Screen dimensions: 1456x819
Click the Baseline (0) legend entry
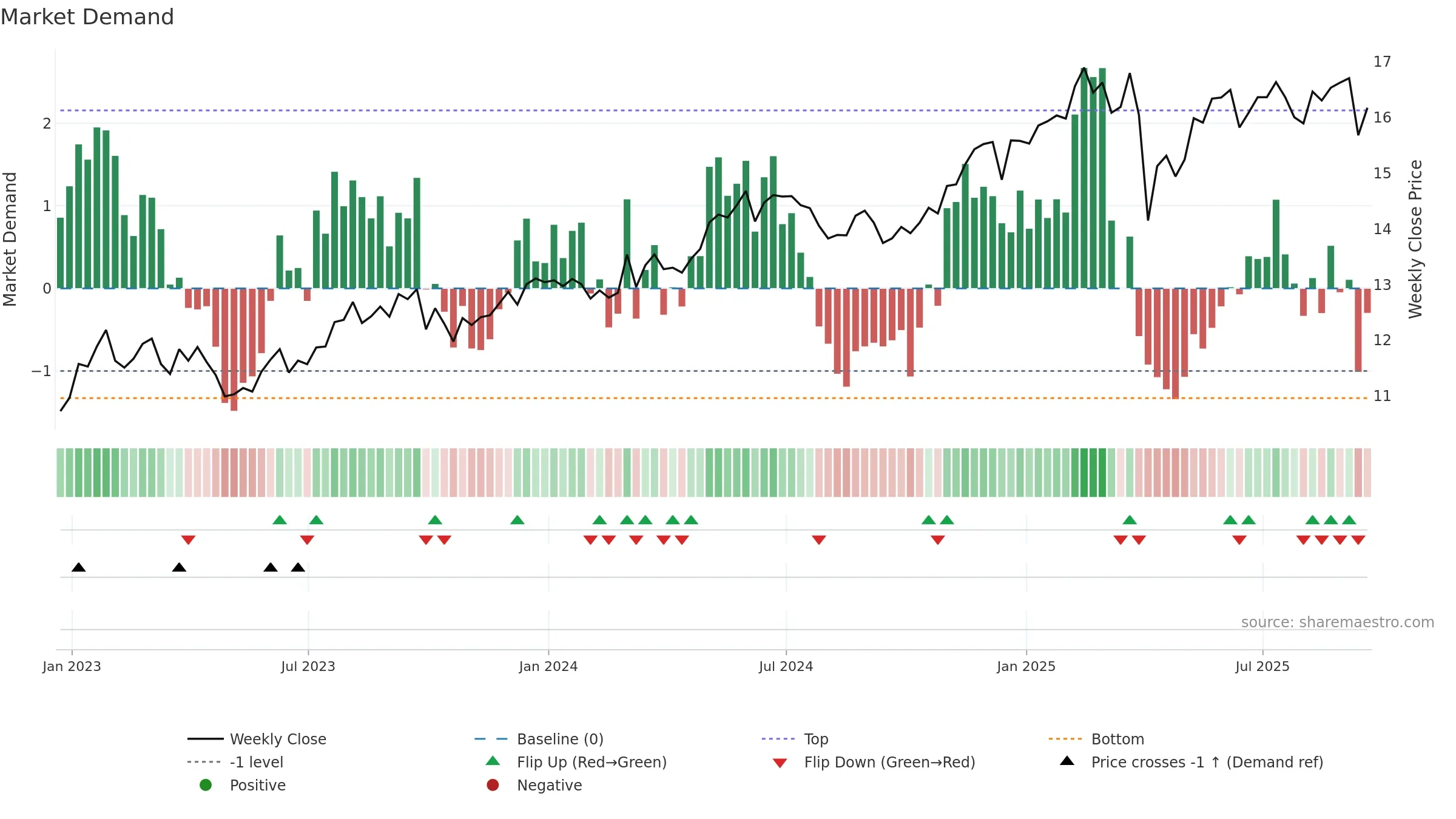click(x=539, y=739)
